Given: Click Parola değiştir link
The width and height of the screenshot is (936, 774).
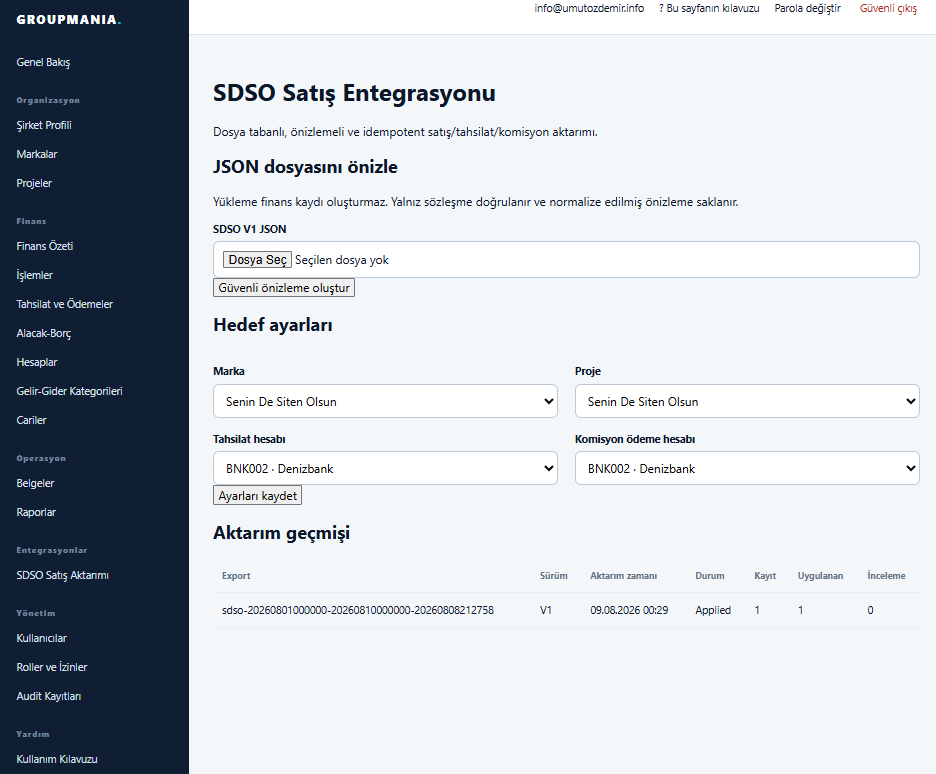Looking at the screenshot, I should [807, 8].
